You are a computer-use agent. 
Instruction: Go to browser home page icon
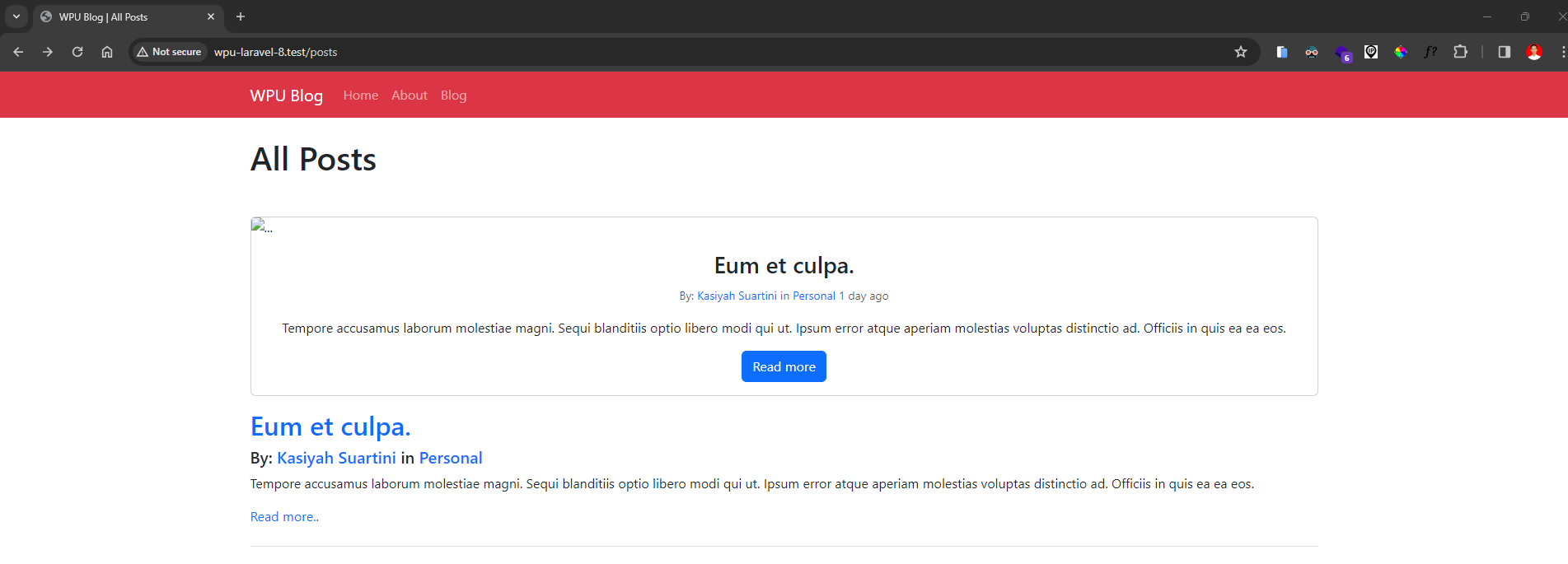click(107, 52)
